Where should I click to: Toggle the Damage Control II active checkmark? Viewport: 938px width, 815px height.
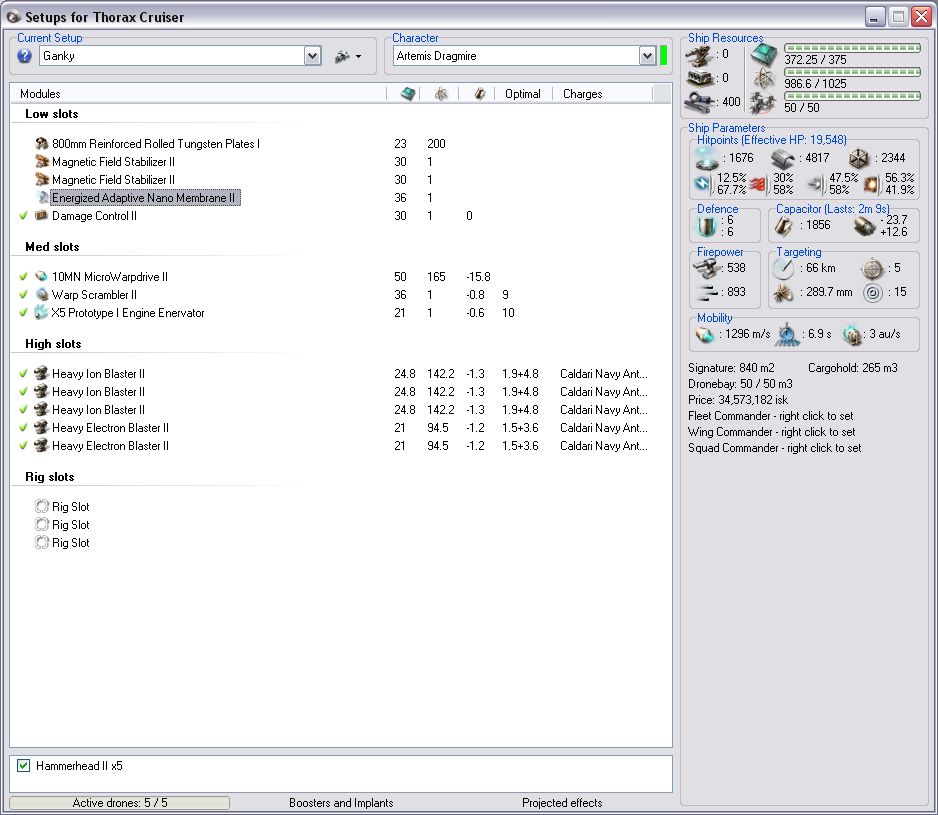(x=23, y=216)
